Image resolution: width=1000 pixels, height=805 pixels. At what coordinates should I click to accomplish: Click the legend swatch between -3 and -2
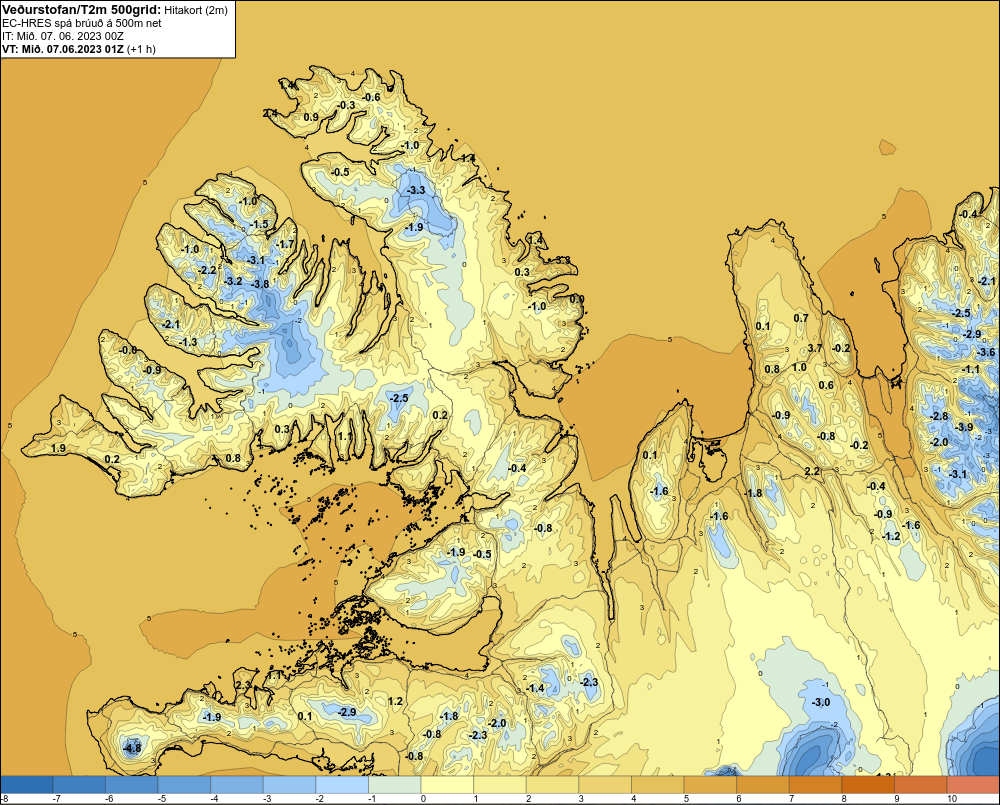pyautogui.click(x=290, y=784)
